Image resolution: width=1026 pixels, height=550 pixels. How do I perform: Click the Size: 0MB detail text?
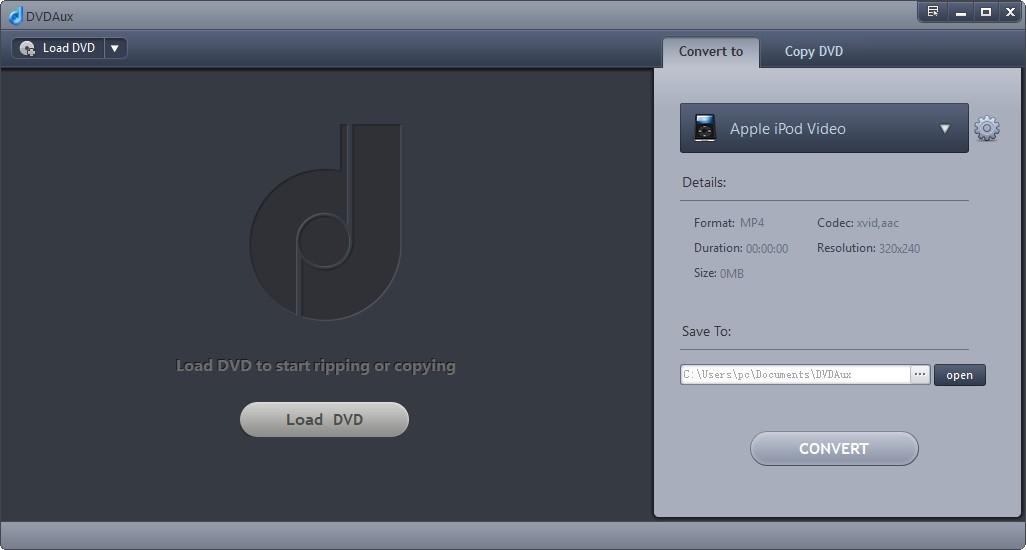718,273
